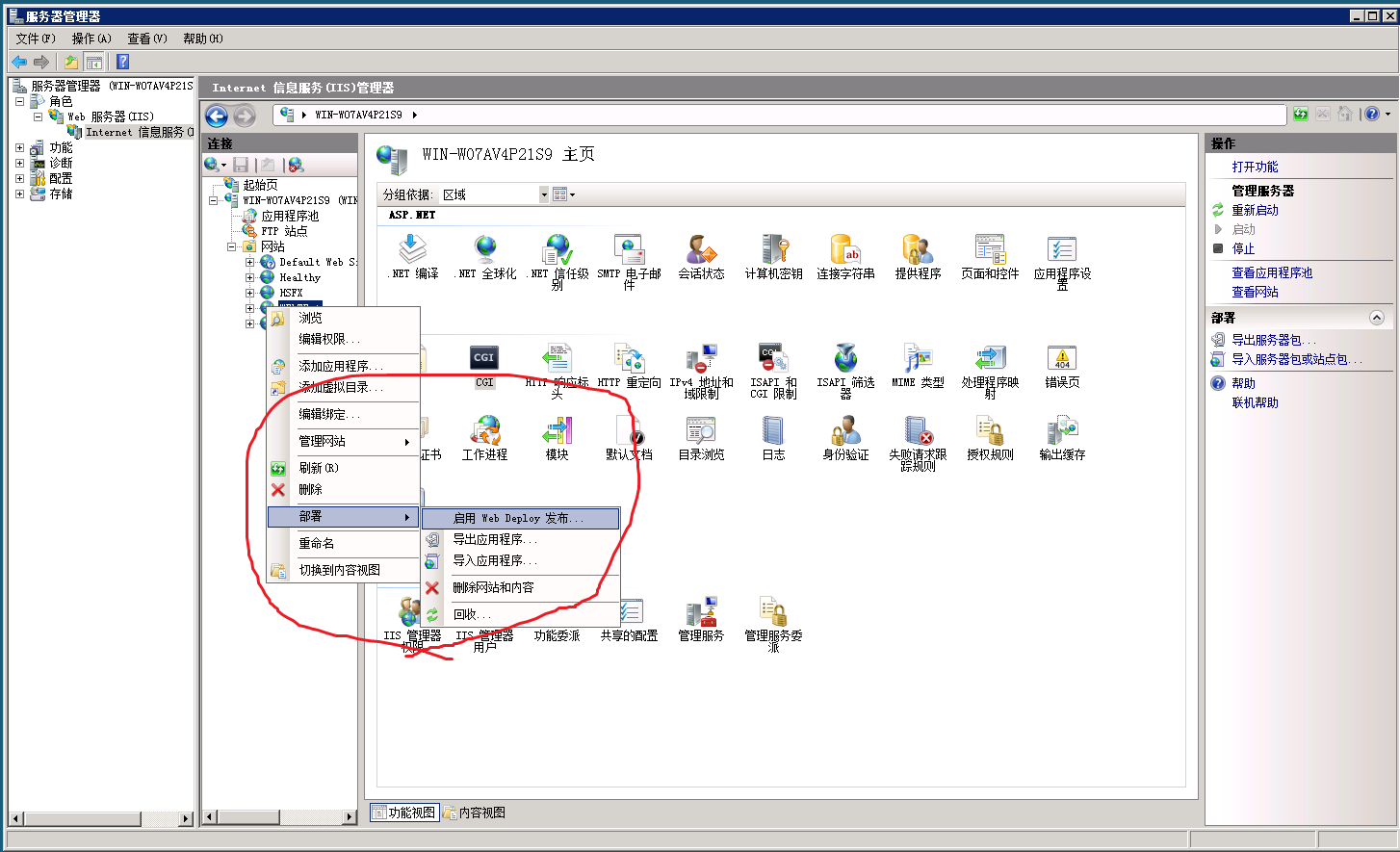Click 查看应用程序池 link
This screenshot has height=852, width=1400.
[1272, 272]
